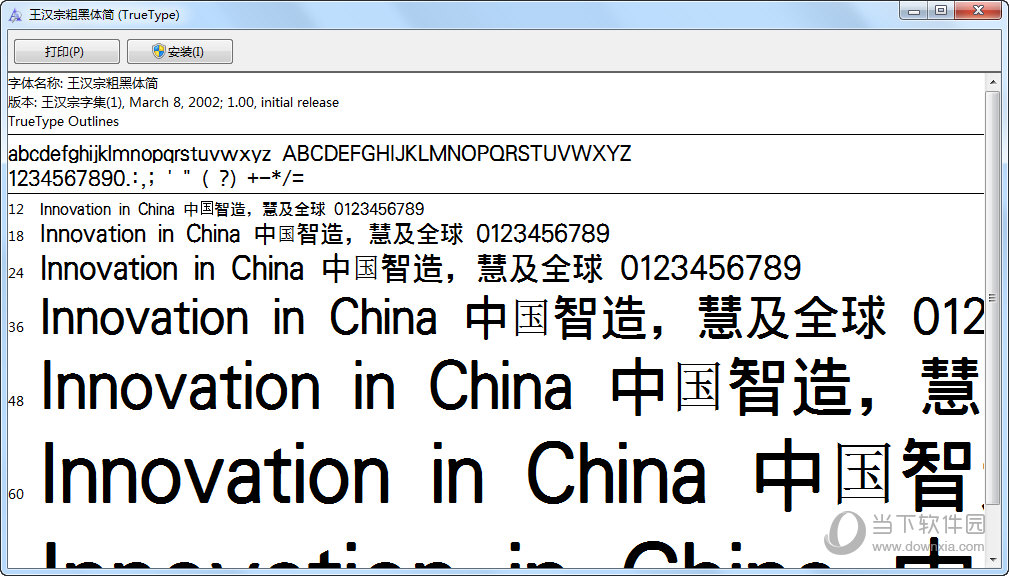Click the size 24 sample text line

coord(421,268)
